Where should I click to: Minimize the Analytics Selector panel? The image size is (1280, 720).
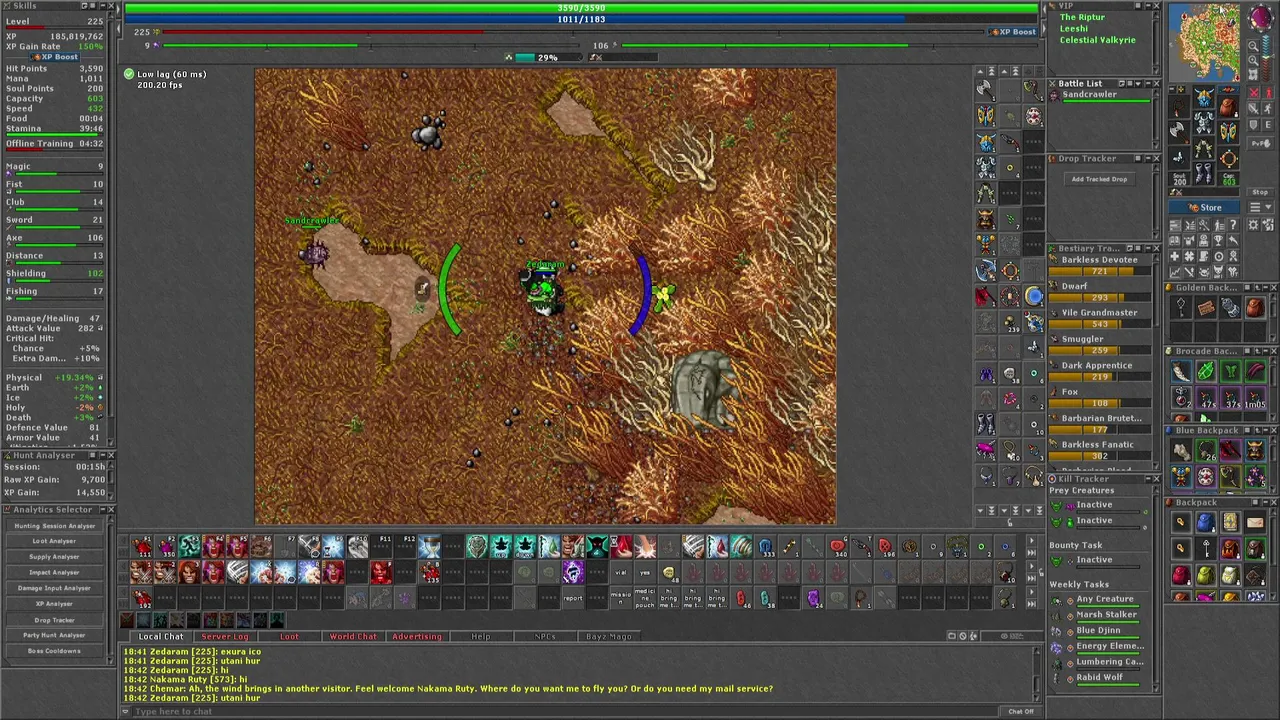[103, 509]
